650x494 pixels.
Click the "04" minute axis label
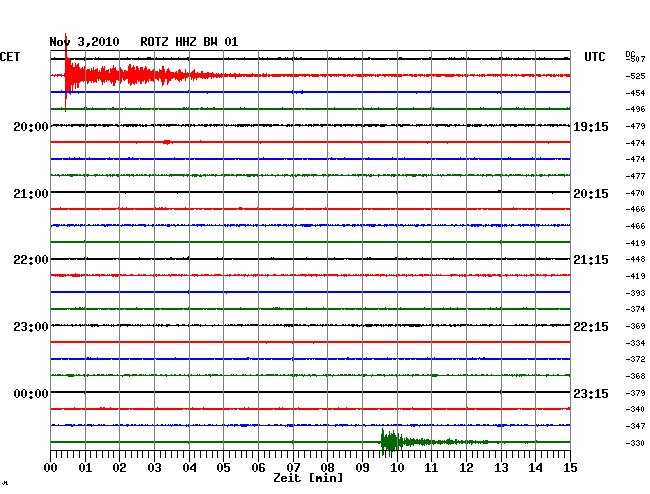189,468
